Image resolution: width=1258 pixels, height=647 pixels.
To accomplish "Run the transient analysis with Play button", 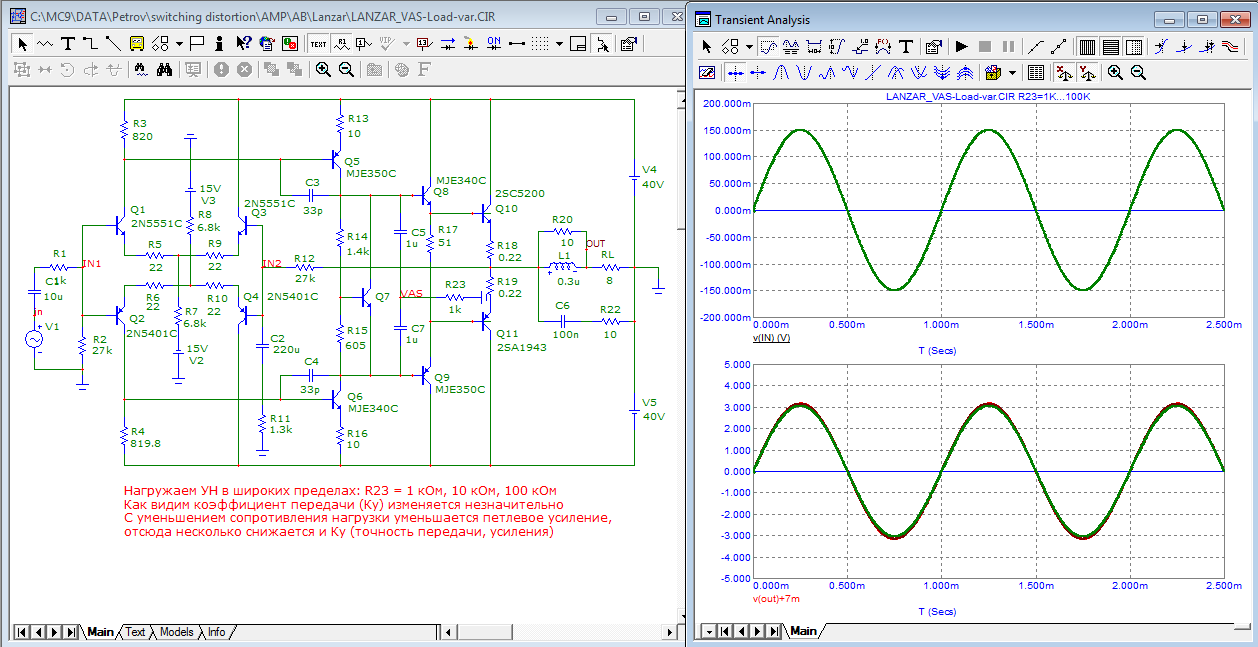I will pos(961,46).
